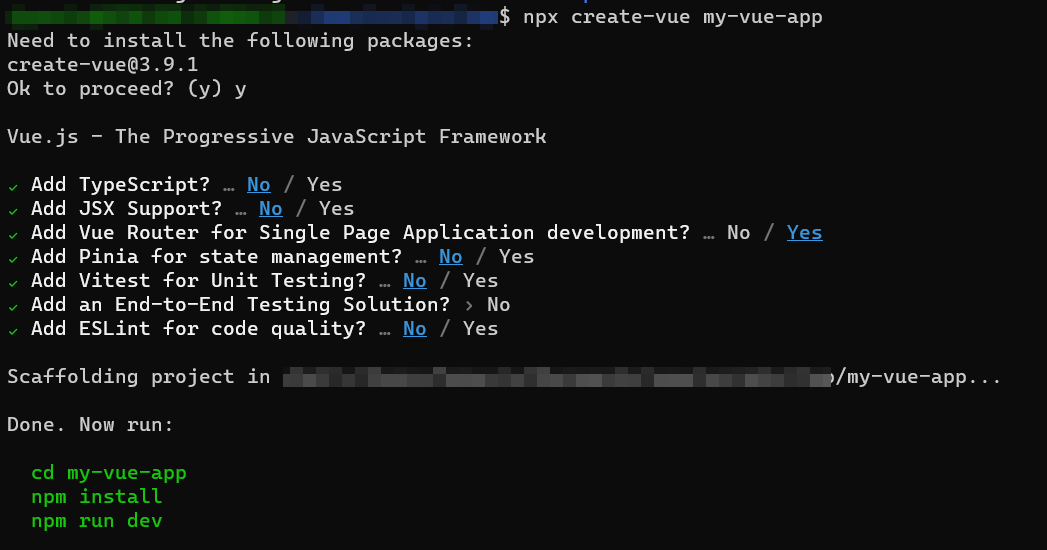Select 'No' for Add Vue Router
Viewport: 1047px width, 550px height.
click(x=739, y=233)
